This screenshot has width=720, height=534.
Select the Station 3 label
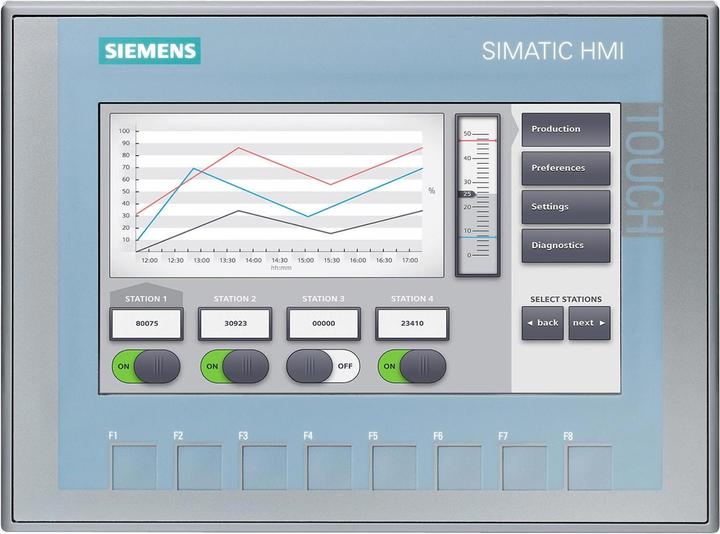(323, 299)
